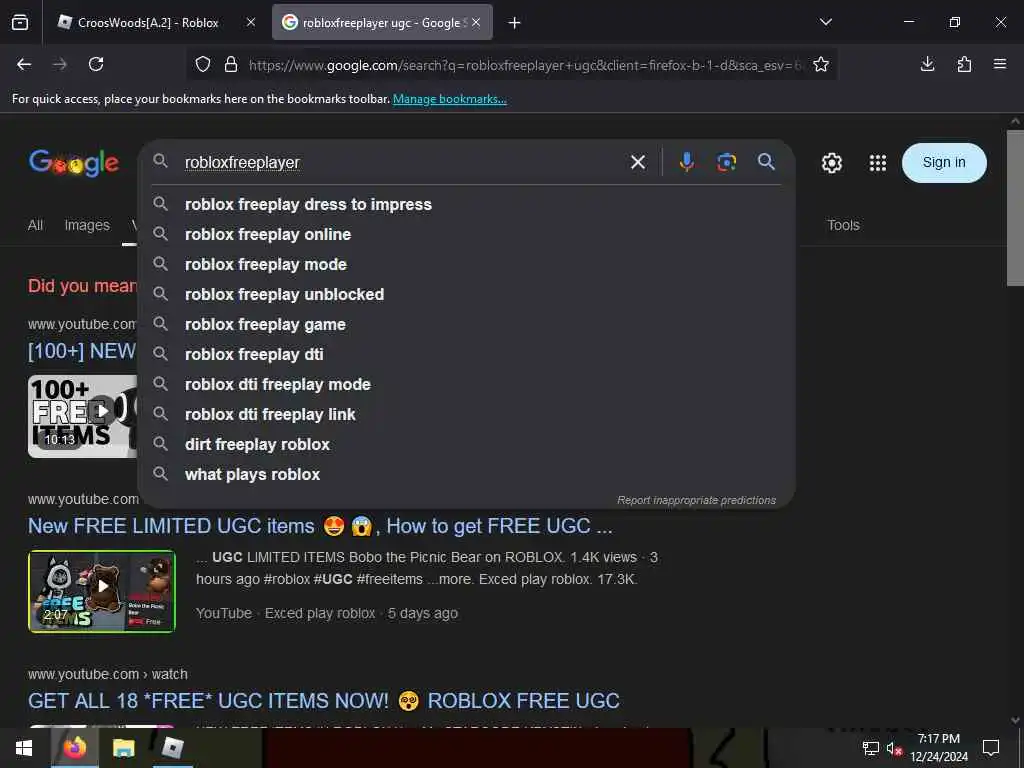This screenshot has width=1024, height=768.
Task: Go back with the browser back arrow
Action: pyautogui.click(x=24, y=64)
